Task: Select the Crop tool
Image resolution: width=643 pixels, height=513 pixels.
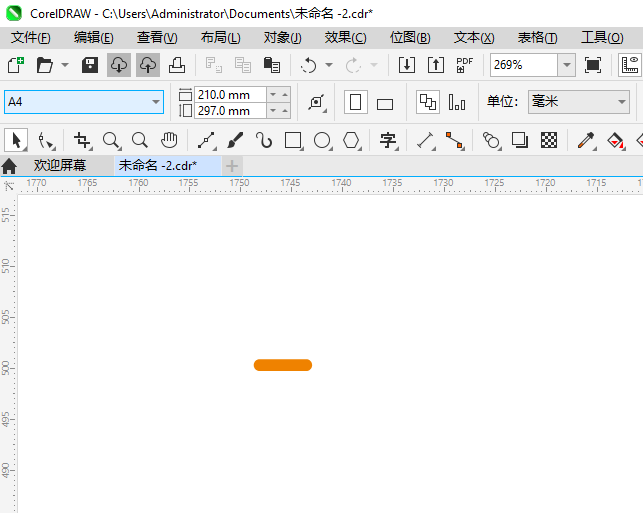Action: [83, 141]
